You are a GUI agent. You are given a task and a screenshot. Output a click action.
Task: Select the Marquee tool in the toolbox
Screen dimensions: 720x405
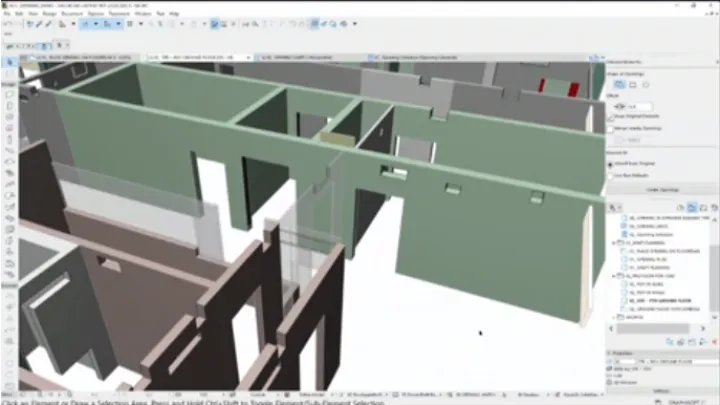10,72
